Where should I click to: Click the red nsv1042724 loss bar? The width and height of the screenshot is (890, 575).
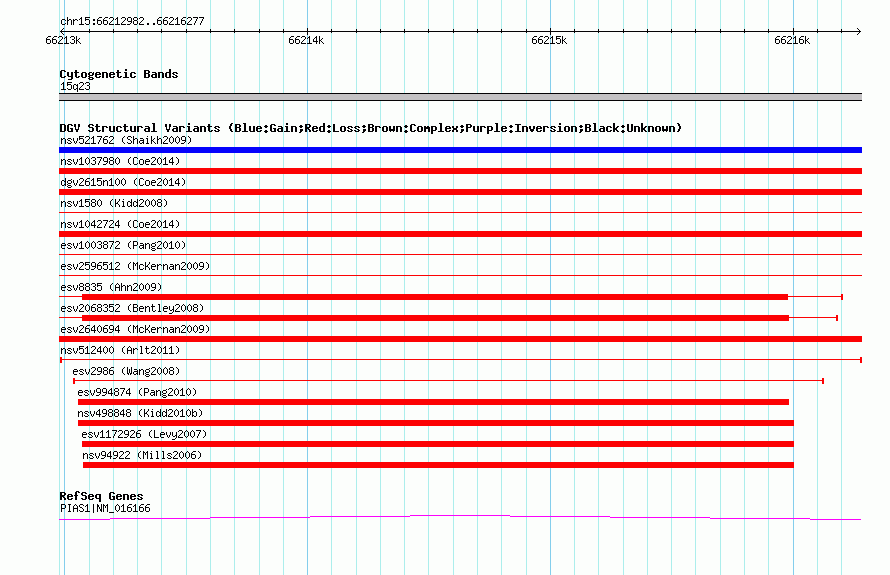[460, 234]
